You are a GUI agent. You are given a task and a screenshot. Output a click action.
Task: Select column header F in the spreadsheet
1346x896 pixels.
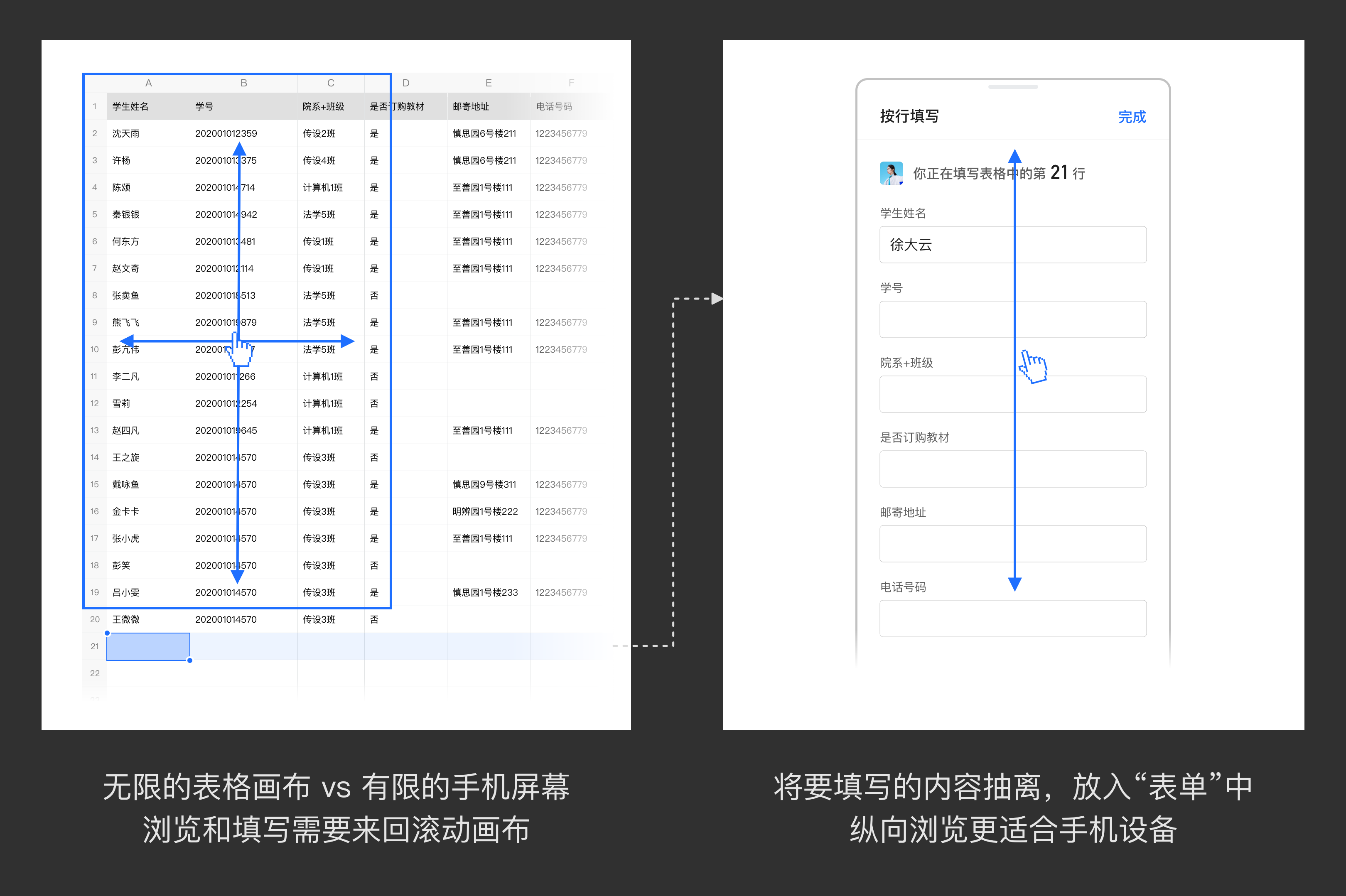pyautogui.click(x=571, y=83)
